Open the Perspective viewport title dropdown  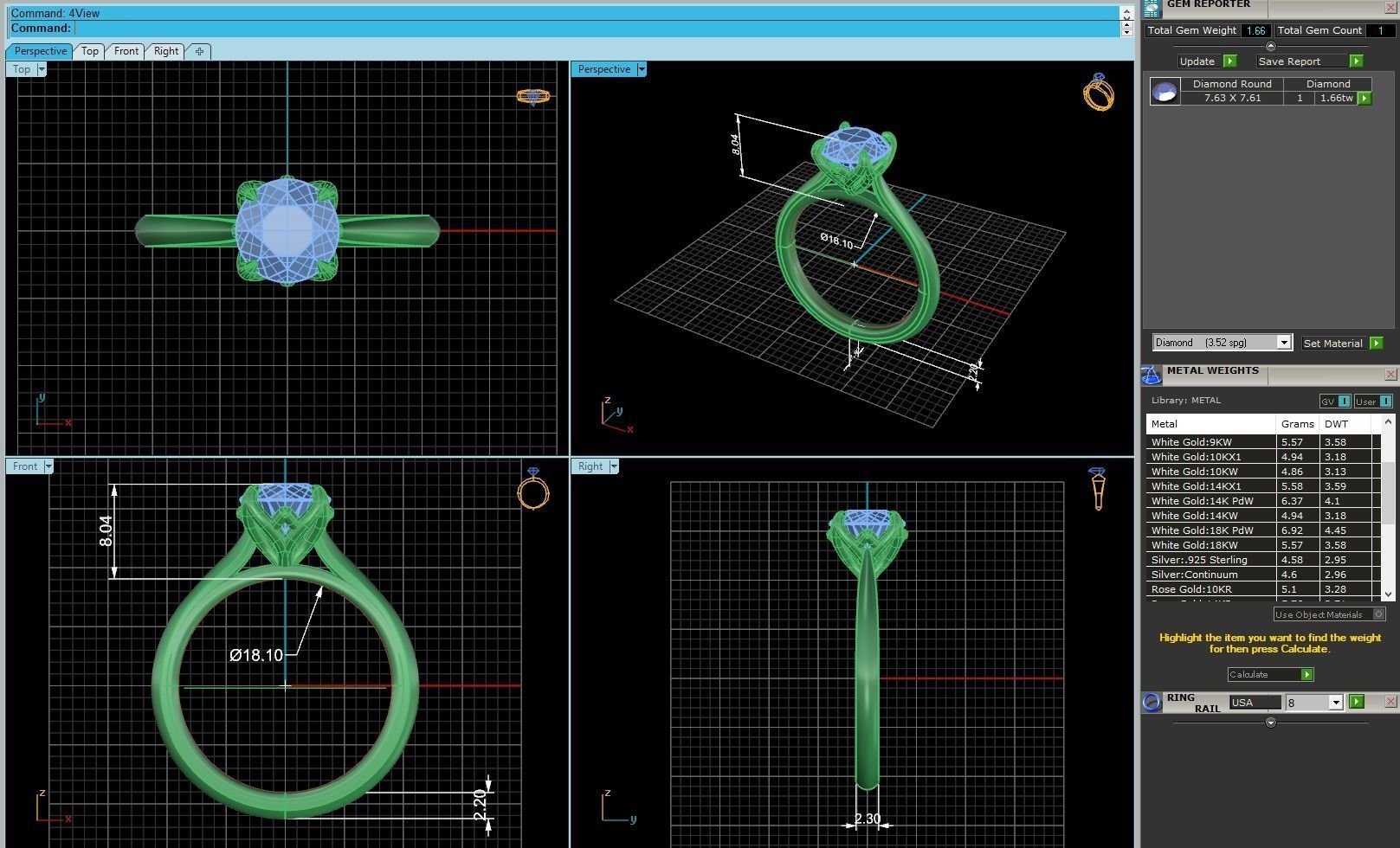642,69
